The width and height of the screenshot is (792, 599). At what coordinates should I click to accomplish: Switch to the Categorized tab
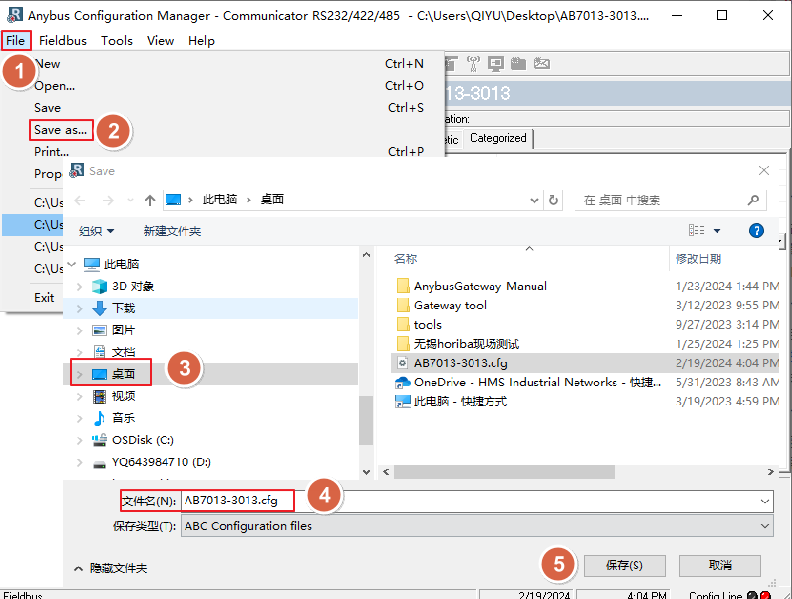click(x=498, y=138)
